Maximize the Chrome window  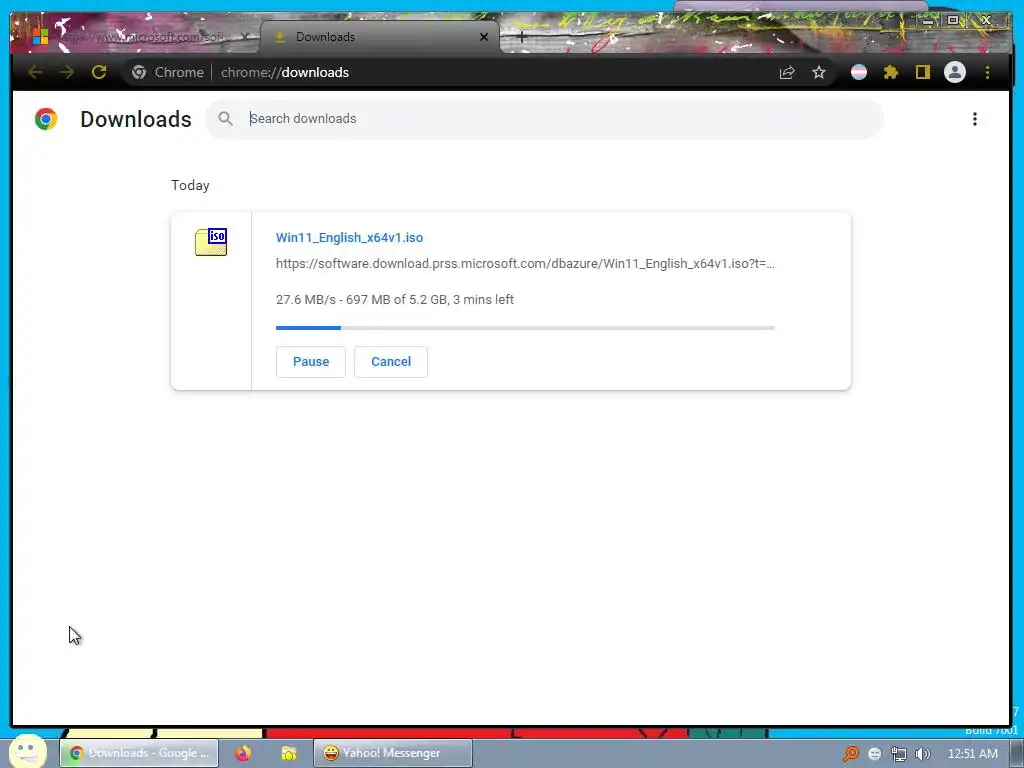(x=953, y=21)
